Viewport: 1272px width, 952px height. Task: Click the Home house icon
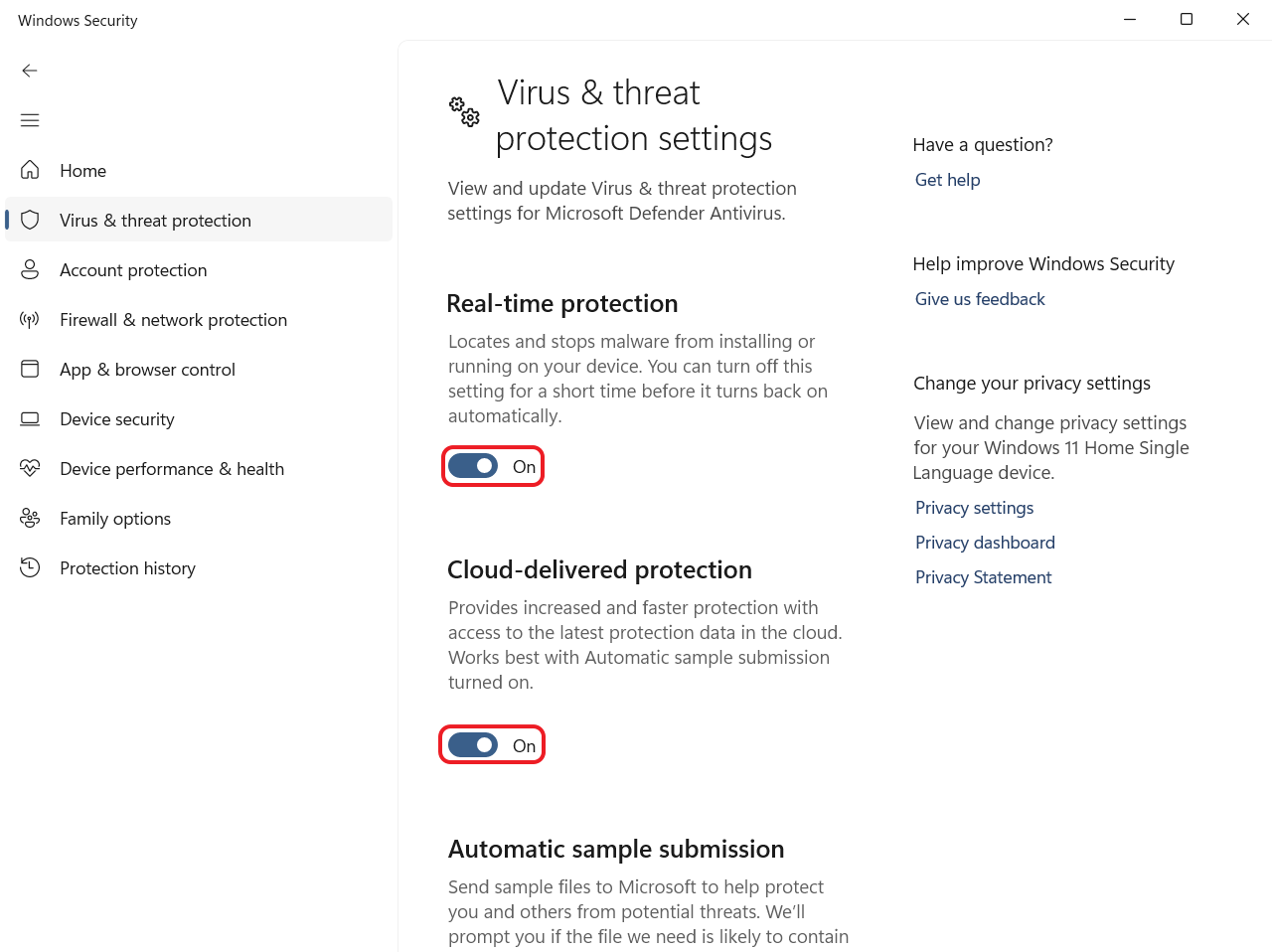coord(30,170)
